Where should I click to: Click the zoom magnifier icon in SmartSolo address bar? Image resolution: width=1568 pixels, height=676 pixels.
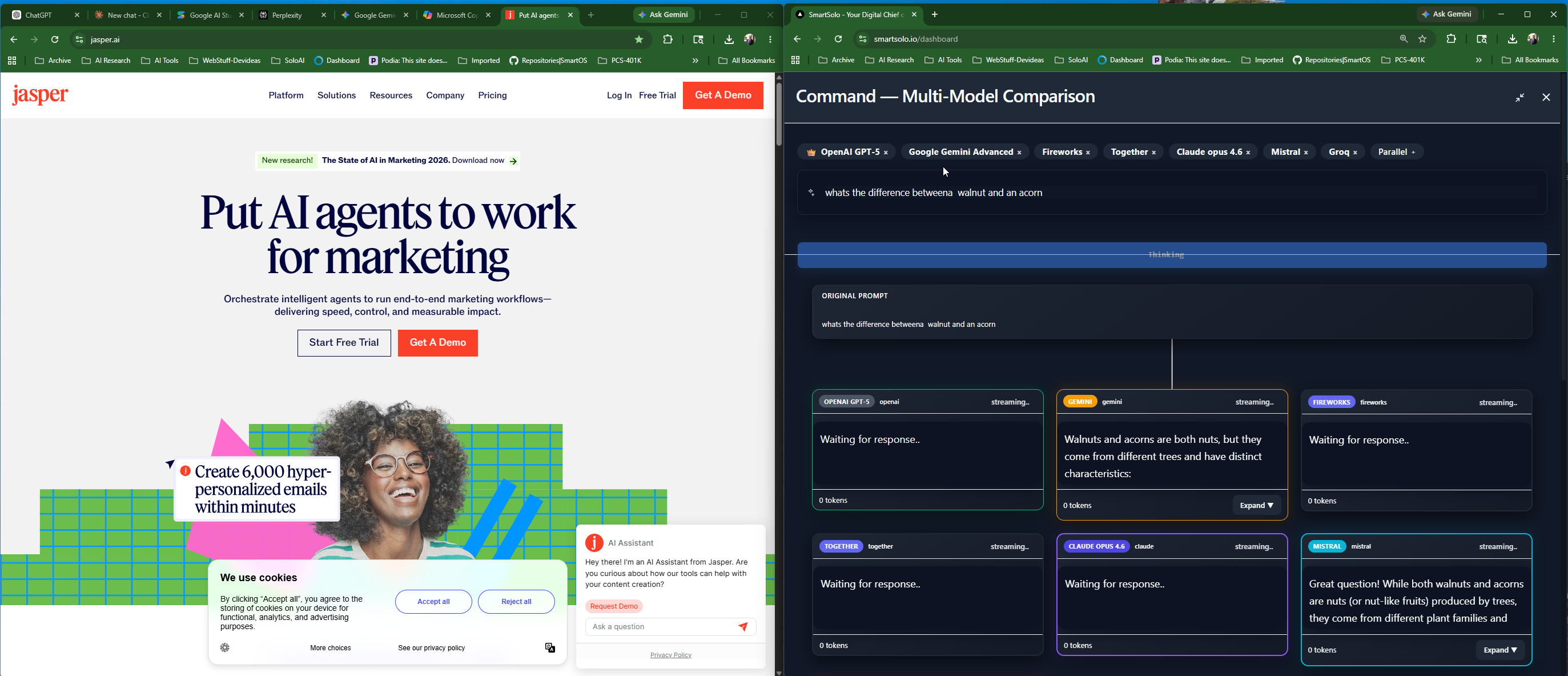tap(1404, 39)
